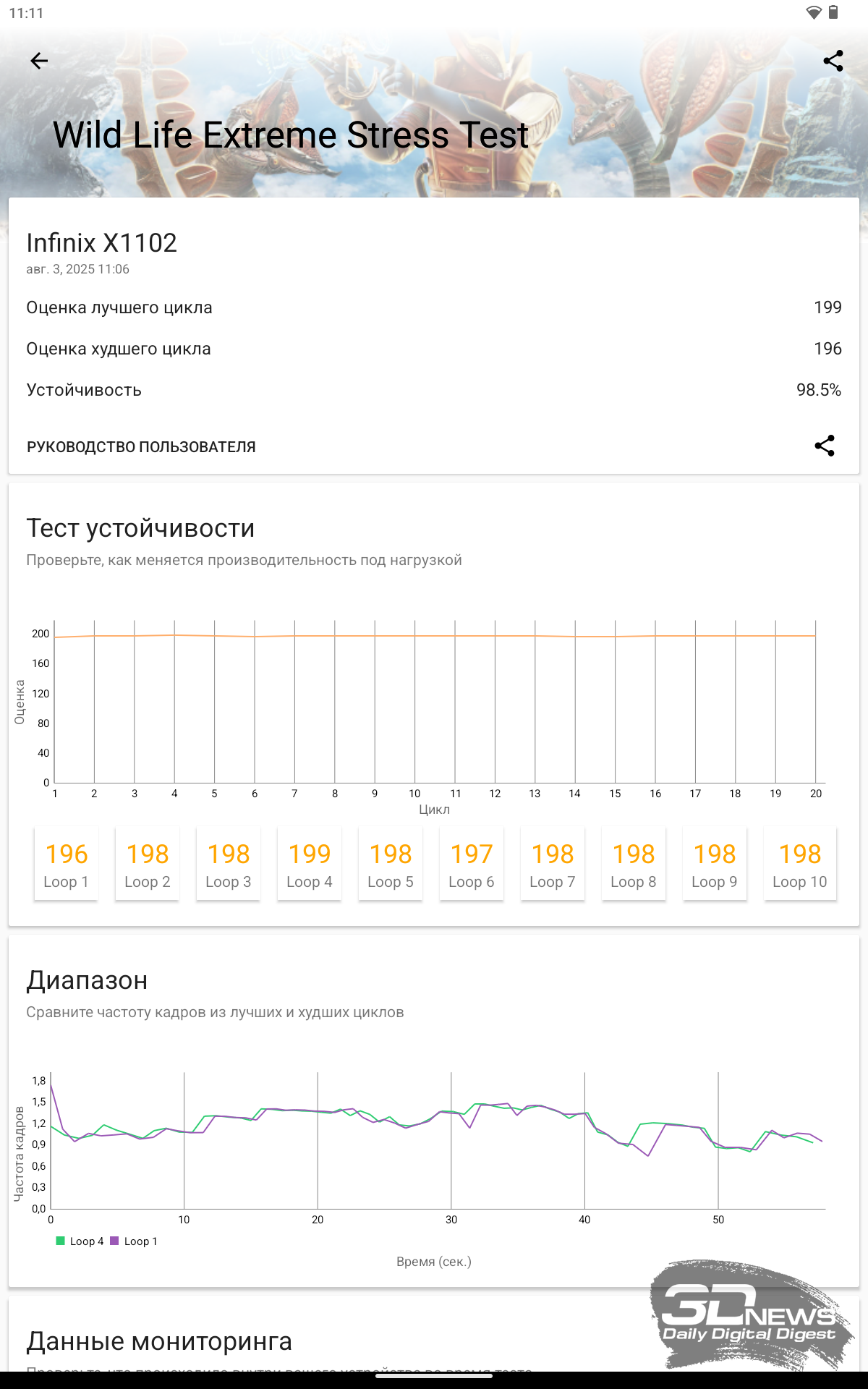Image resolution: width=868 pixels, height=1389 pixels.
Task: Select the Loop 5 score card
Action: click(390, 864)
